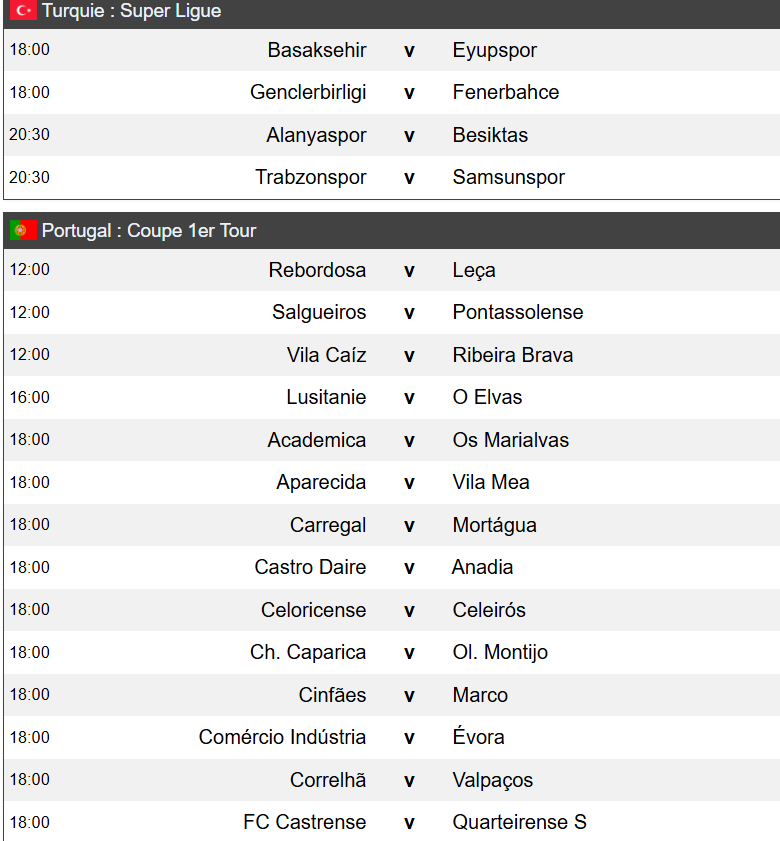Click the Turkey flag icon
The height and width of the screenshot is (841, 780).
[23, 12]
